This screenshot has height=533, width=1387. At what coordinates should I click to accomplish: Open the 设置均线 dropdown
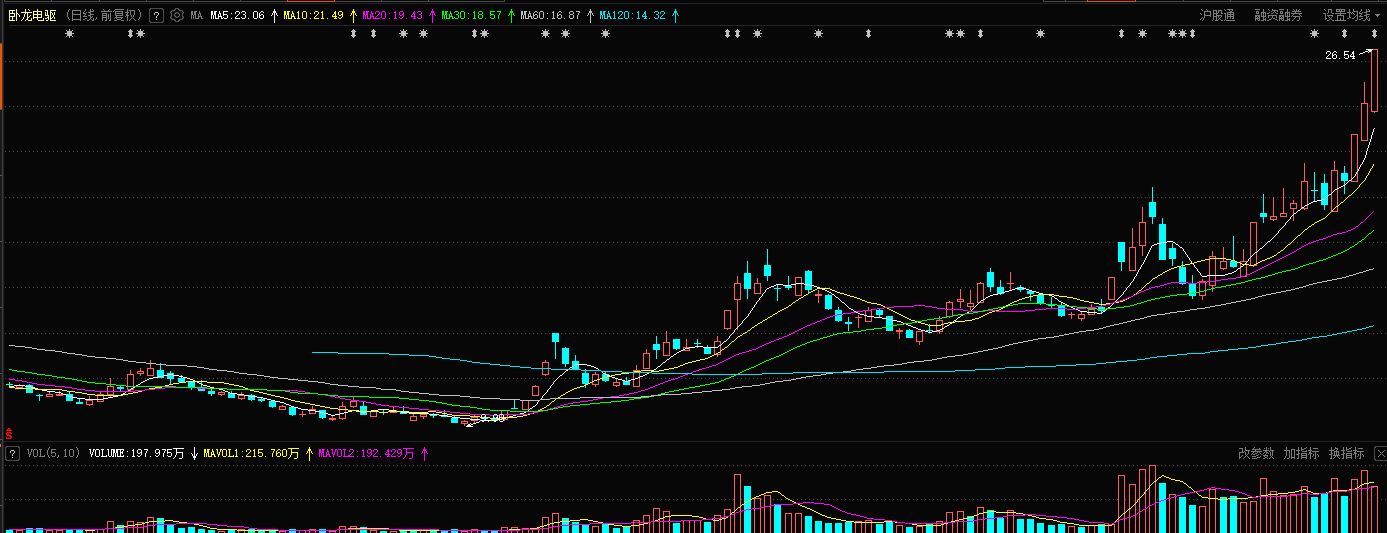pos(1351,16)
